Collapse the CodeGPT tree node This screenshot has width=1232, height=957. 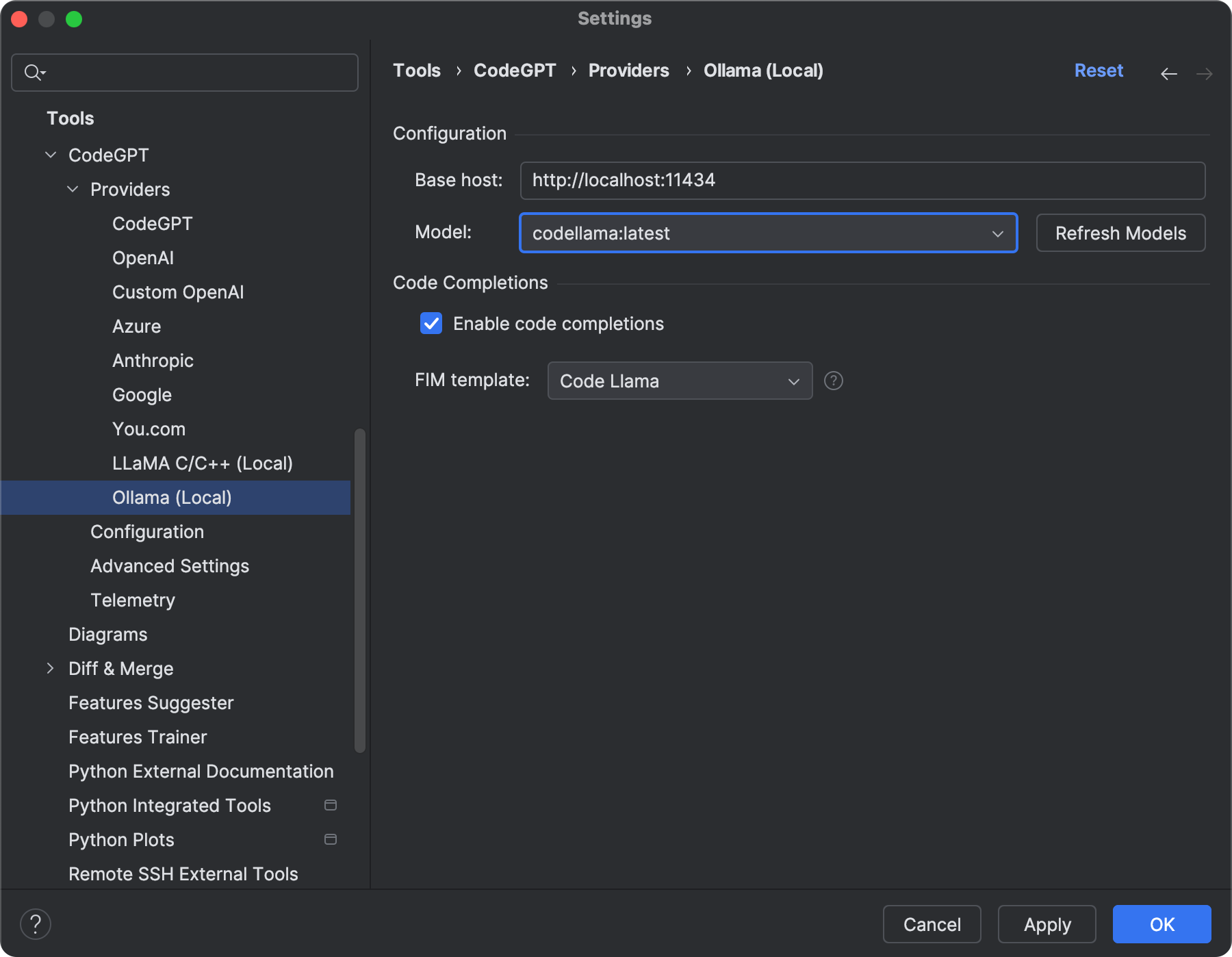point(51,155)
